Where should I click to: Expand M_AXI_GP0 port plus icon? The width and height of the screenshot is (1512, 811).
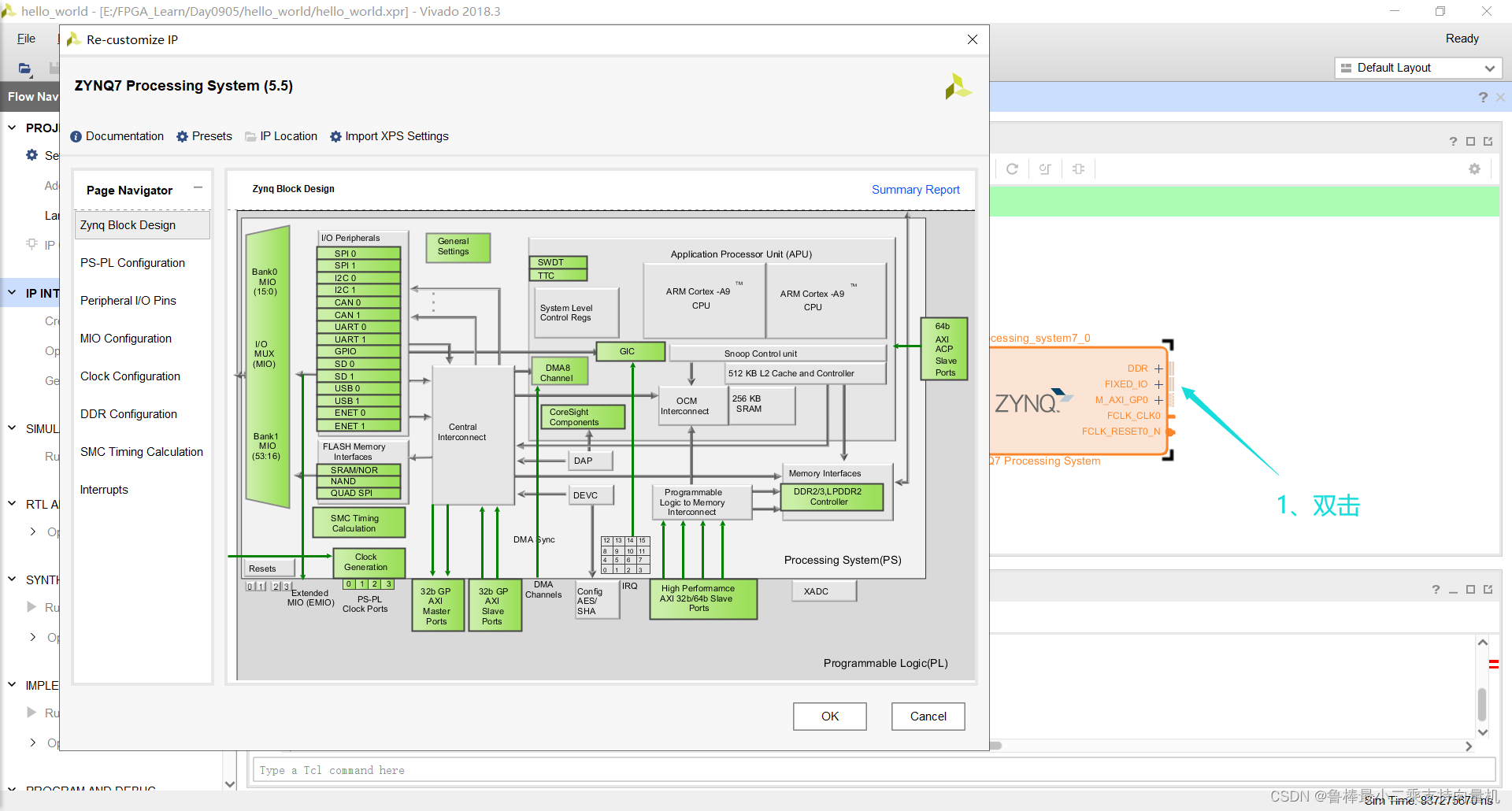pos(1158,400)
